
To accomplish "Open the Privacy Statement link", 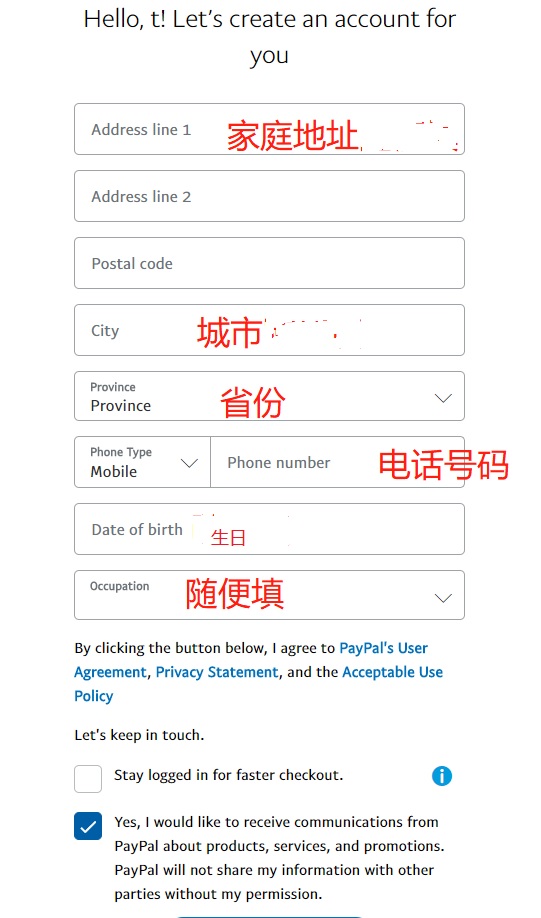I will (217, 672).
